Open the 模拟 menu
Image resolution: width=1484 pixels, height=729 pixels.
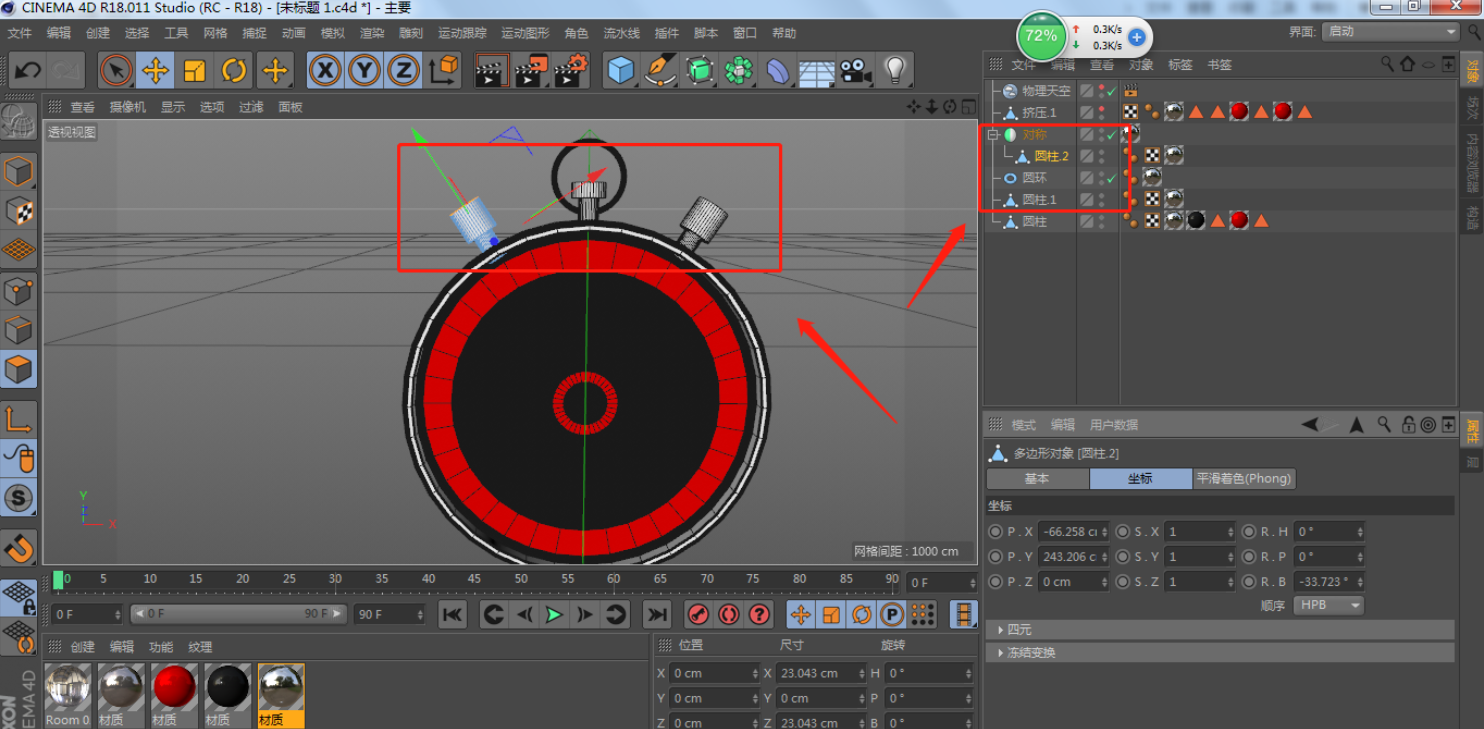coord(333,33)
